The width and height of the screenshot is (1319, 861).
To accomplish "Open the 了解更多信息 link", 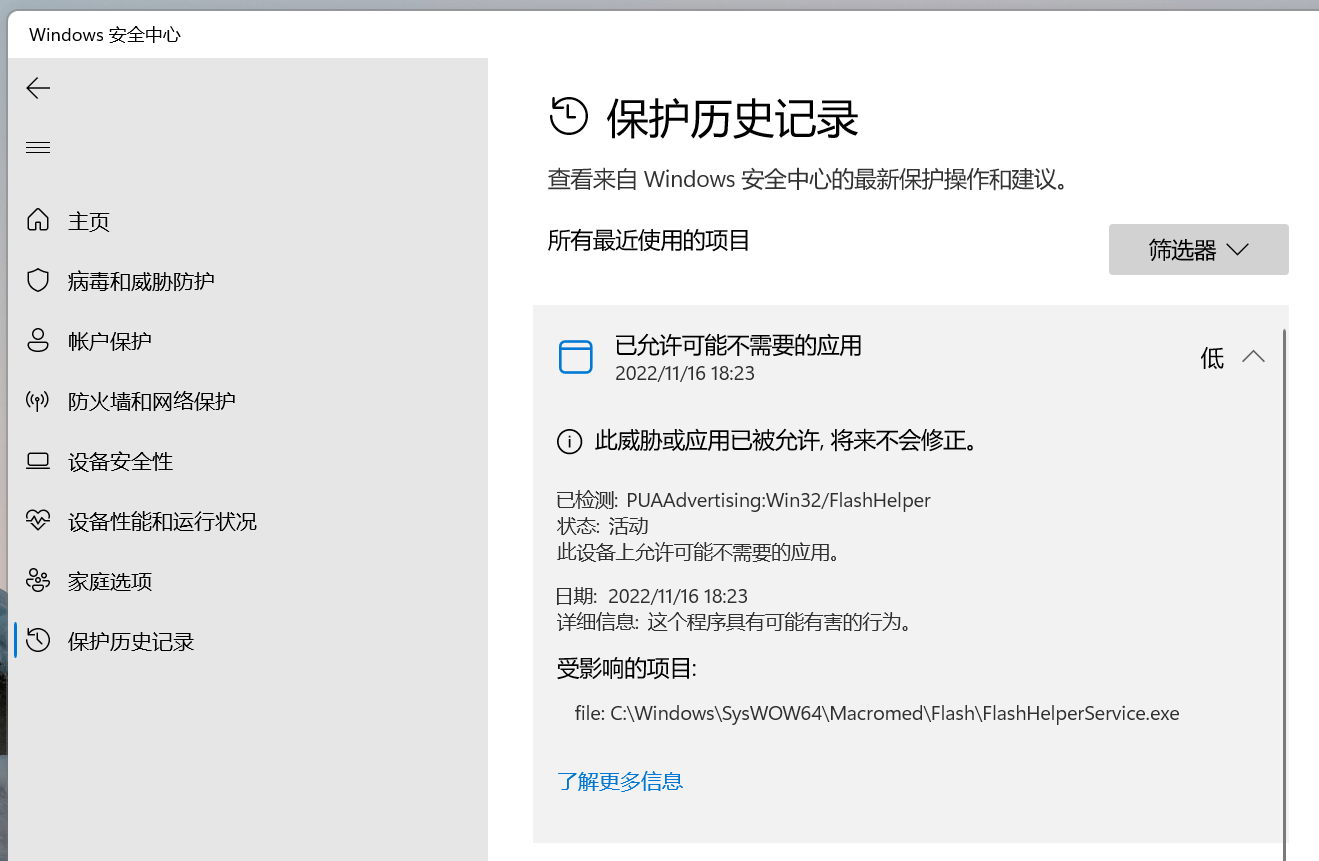I will point(620,781).
